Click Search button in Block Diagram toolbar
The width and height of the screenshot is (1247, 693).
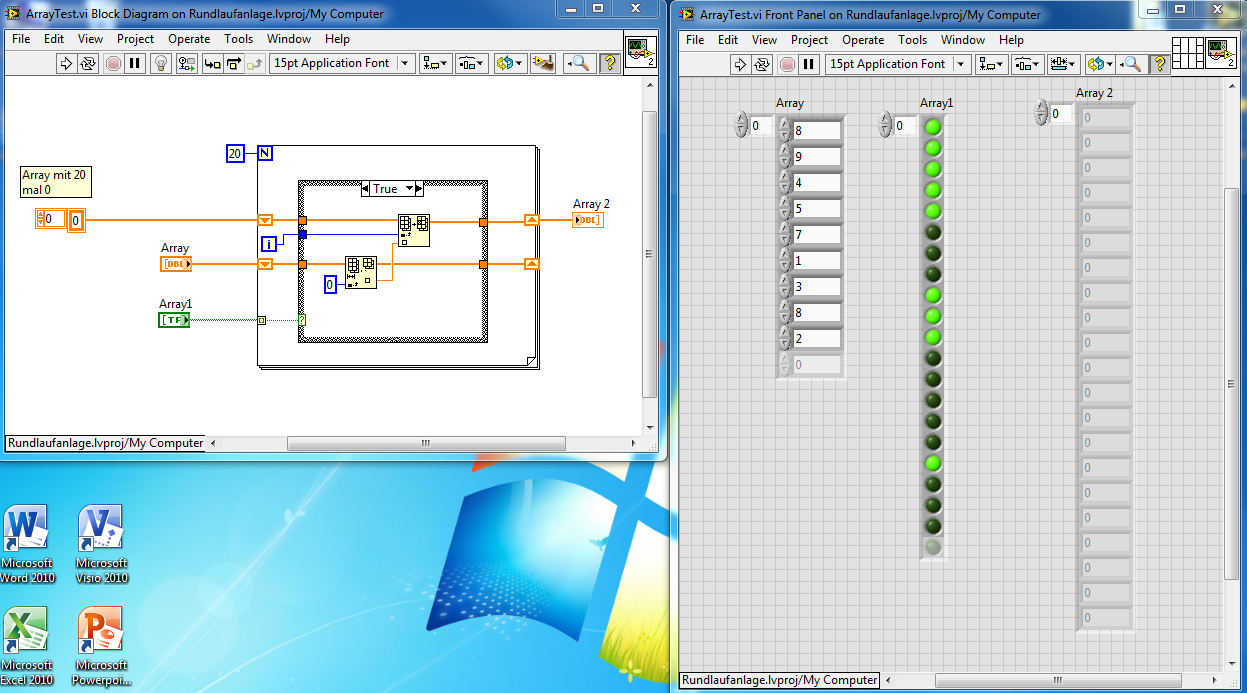579,63
